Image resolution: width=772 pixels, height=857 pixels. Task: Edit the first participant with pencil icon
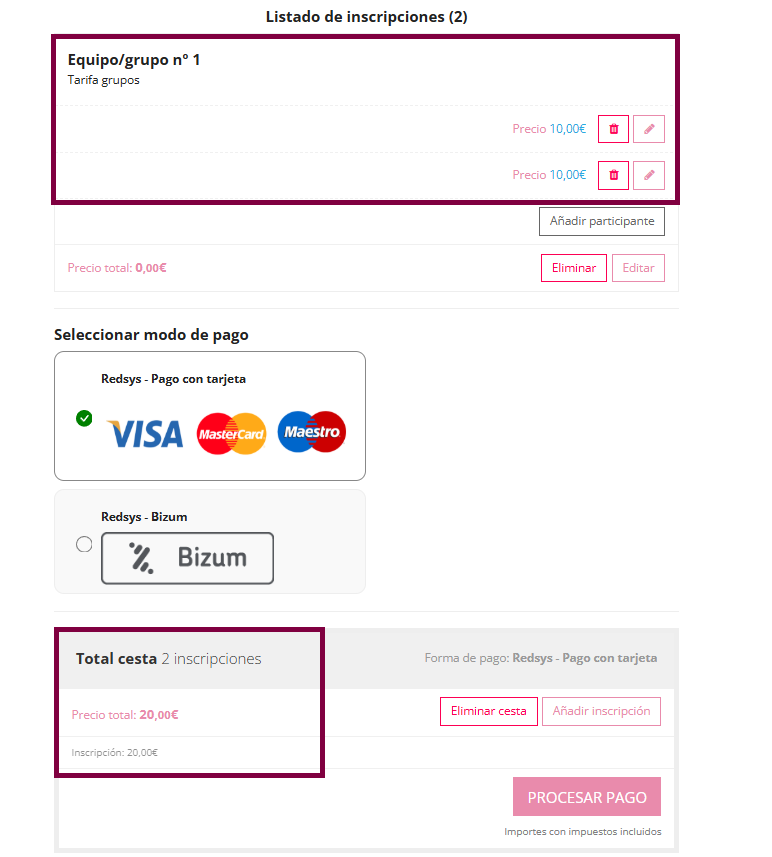coord(649,129)
